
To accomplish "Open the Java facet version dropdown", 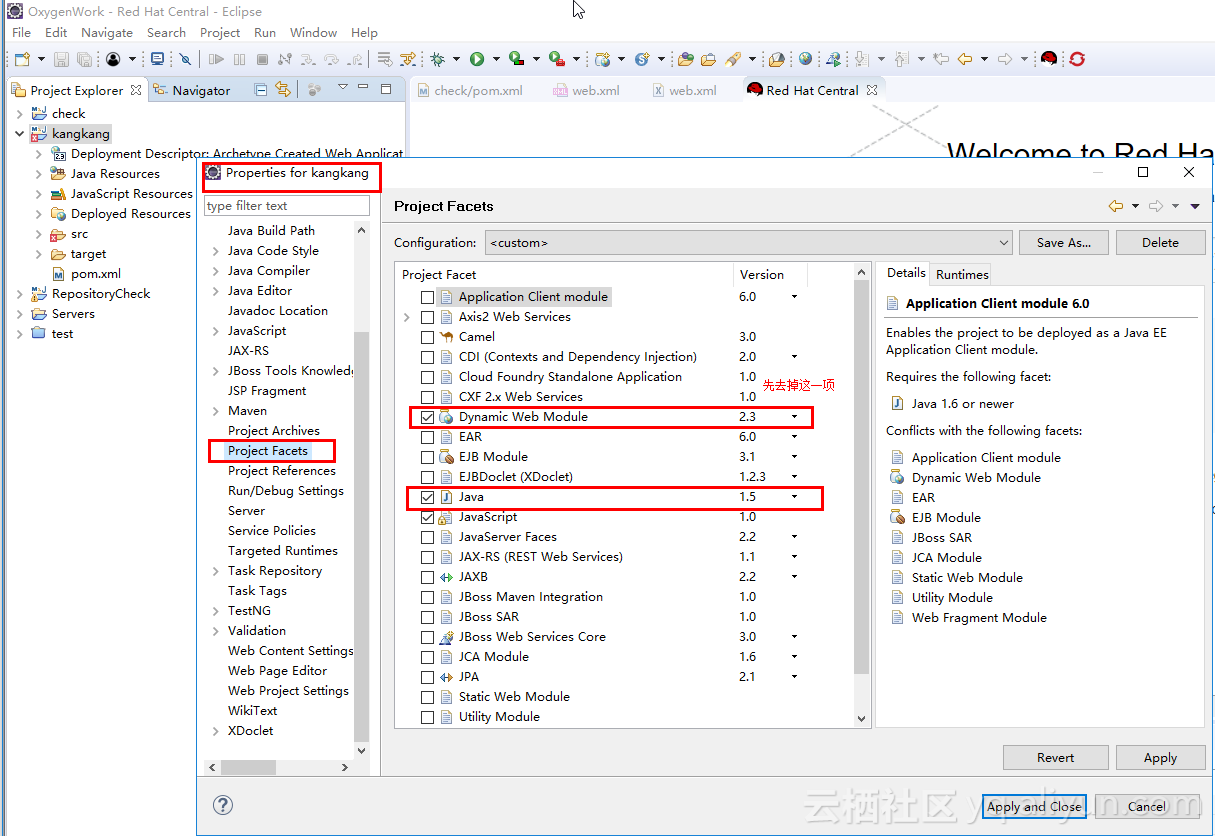I will click(x=795, y=497).
